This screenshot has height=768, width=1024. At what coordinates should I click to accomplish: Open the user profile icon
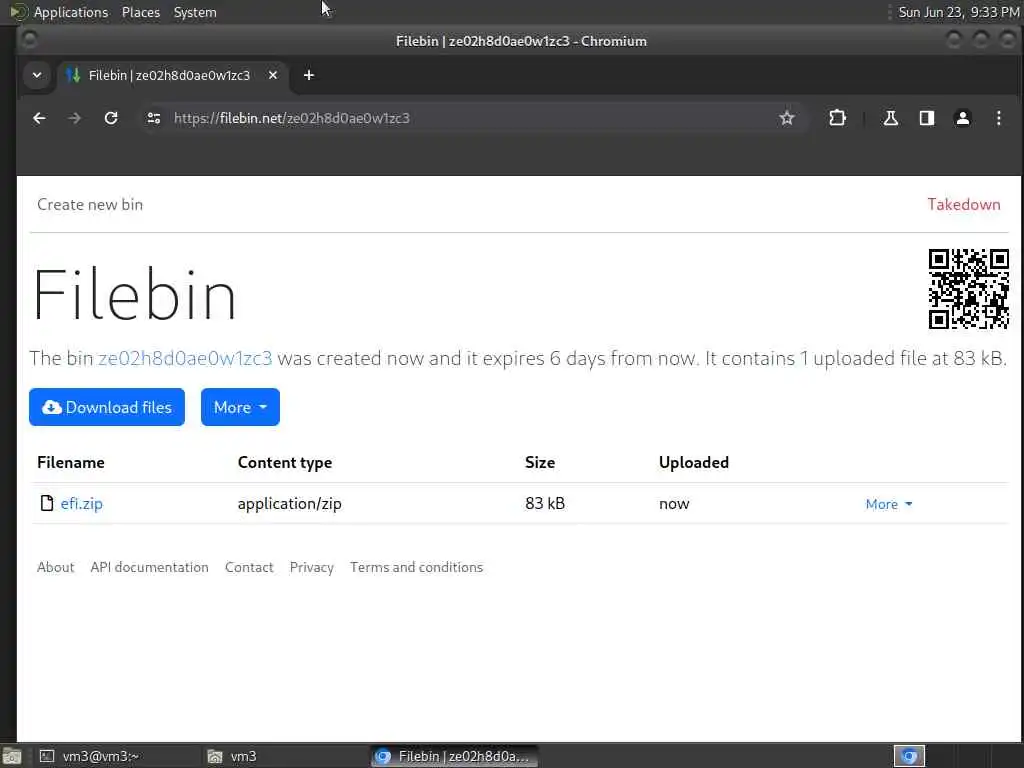[x=963, y=118]
